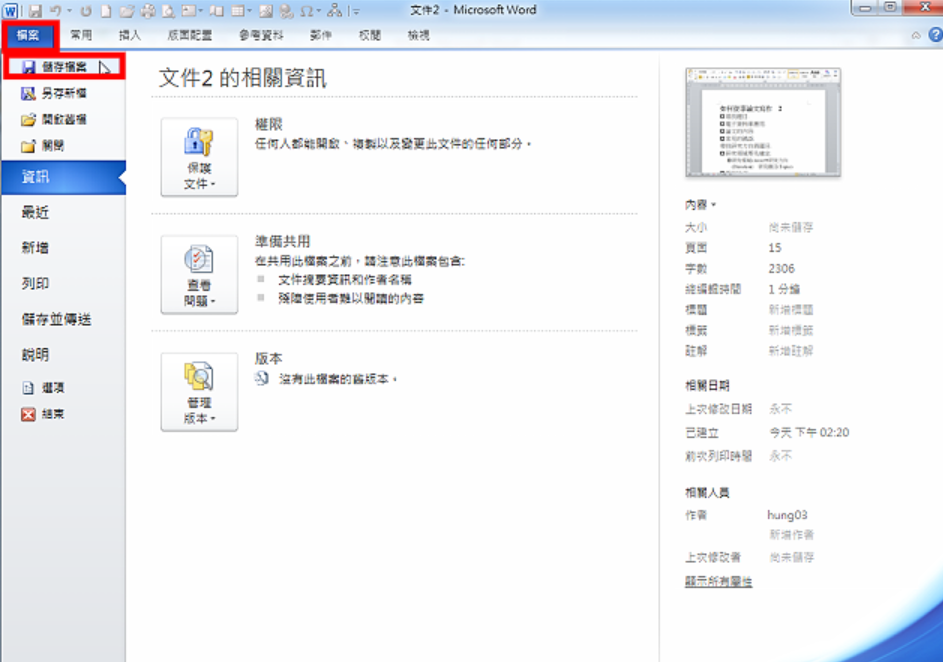Image resolution: width=943 pixels, height=662 pixels.
Task: Click the 新增標題 Add title field
Action: [790, 310]
